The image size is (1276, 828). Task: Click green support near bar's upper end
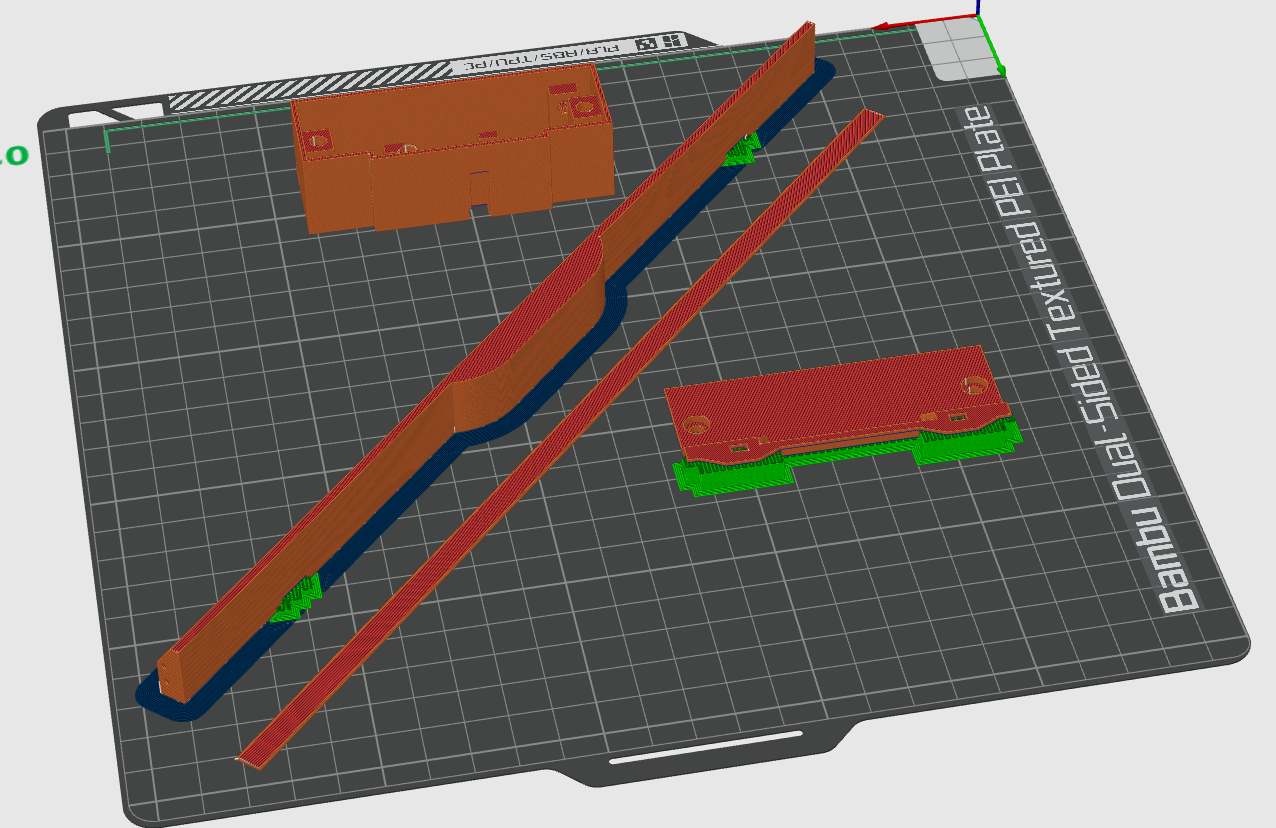coord(741,150)
